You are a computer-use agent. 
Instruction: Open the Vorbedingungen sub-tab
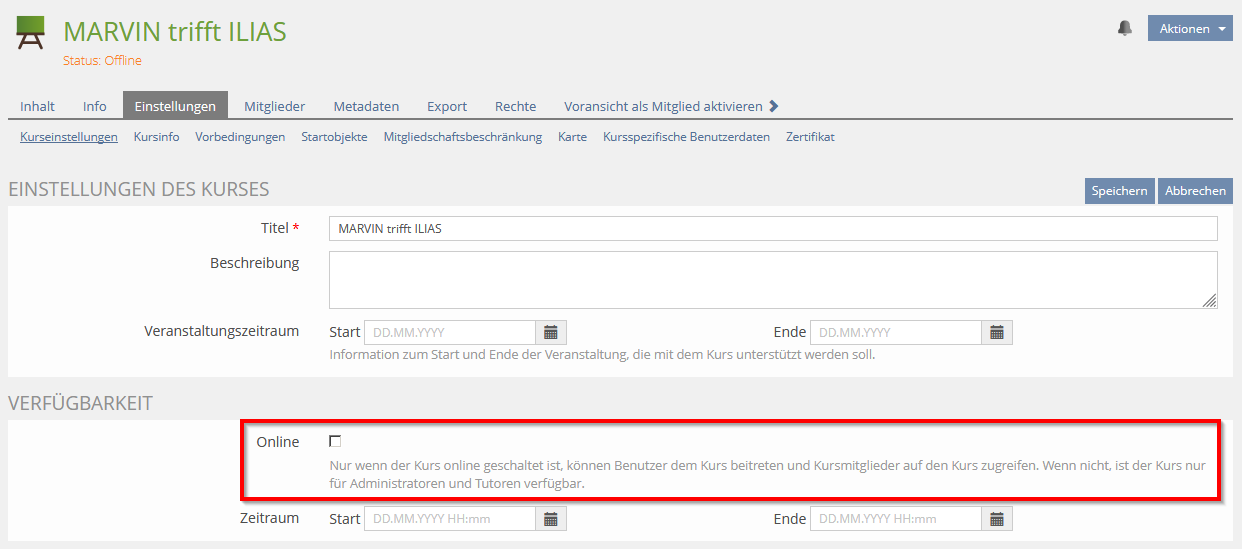240,137
